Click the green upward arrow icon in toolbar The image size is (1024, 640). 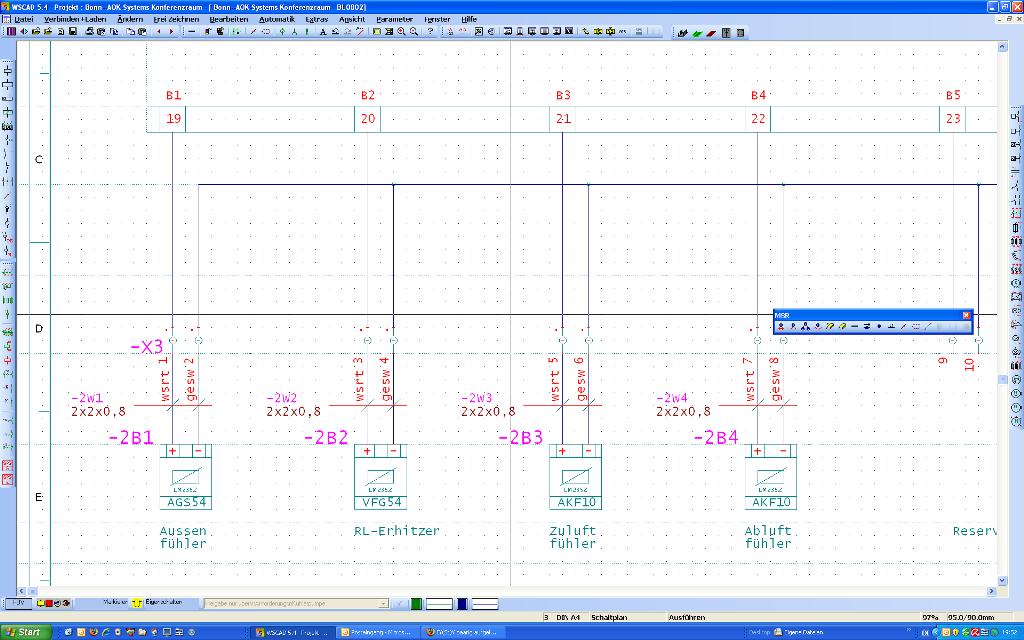coord(282,31)
